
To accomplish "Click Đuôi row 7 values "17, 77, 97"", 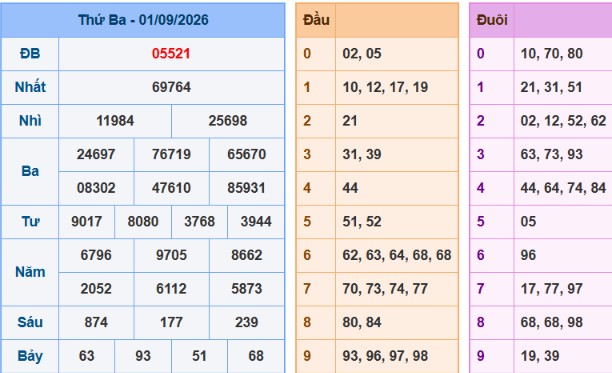I will pyautogui.click(x=552, y=289).
